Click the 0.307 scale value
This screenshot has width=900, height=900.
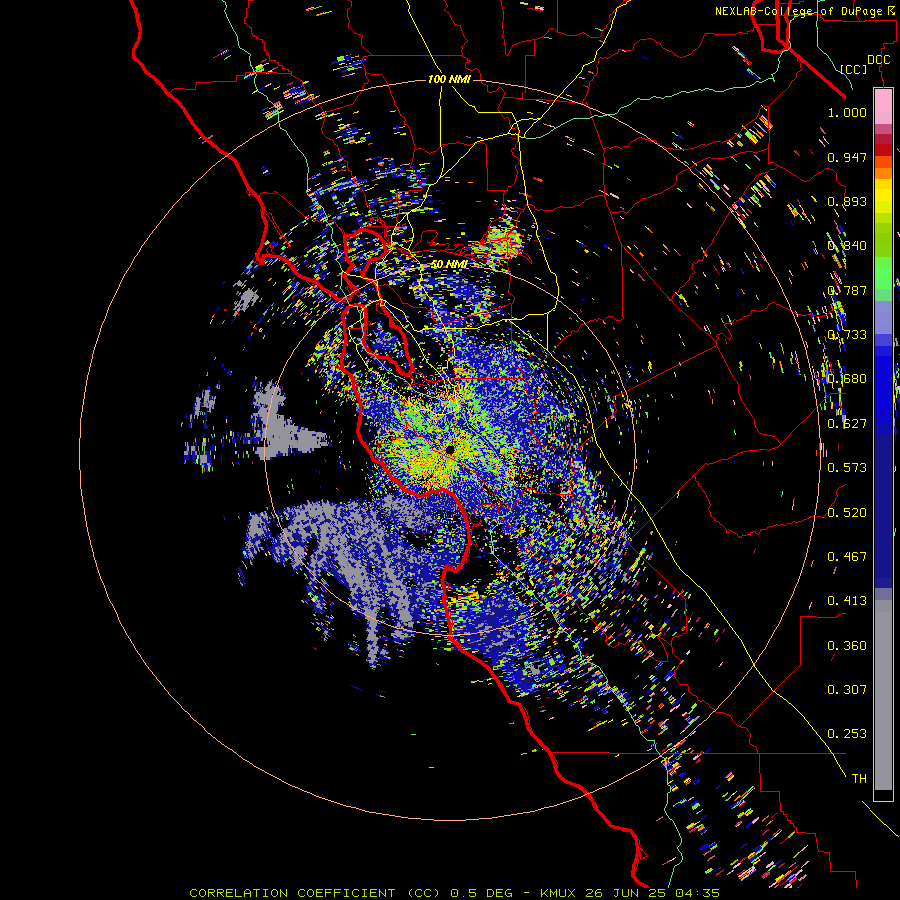tap(847, 690)
